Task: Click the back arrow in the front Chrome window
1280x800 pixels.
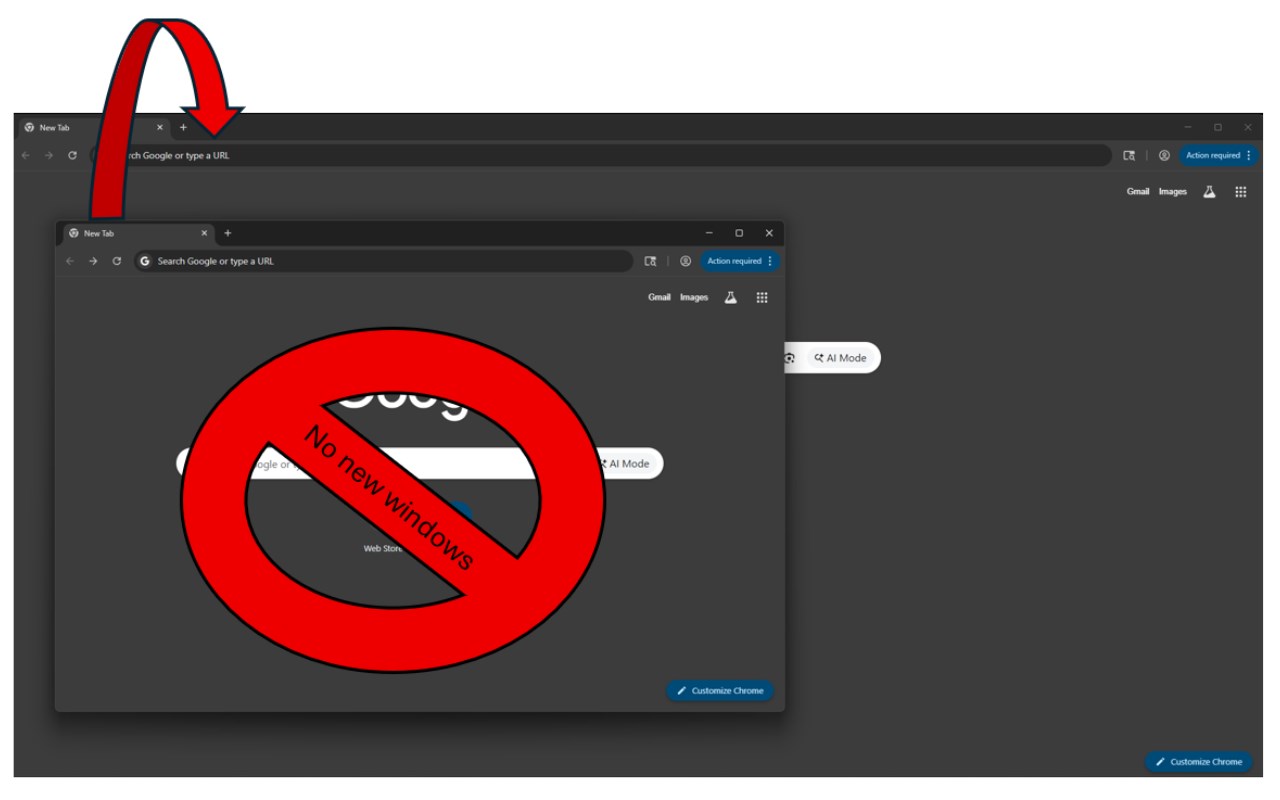Action: 69,261
